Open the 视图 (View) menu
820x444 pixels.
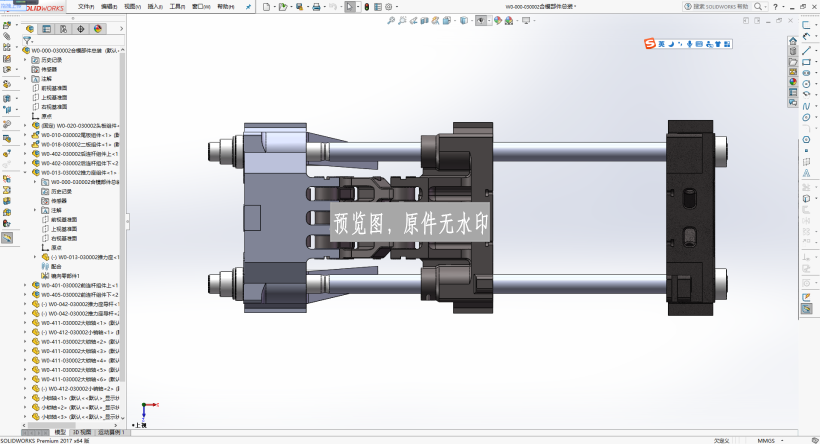[132, 7]
